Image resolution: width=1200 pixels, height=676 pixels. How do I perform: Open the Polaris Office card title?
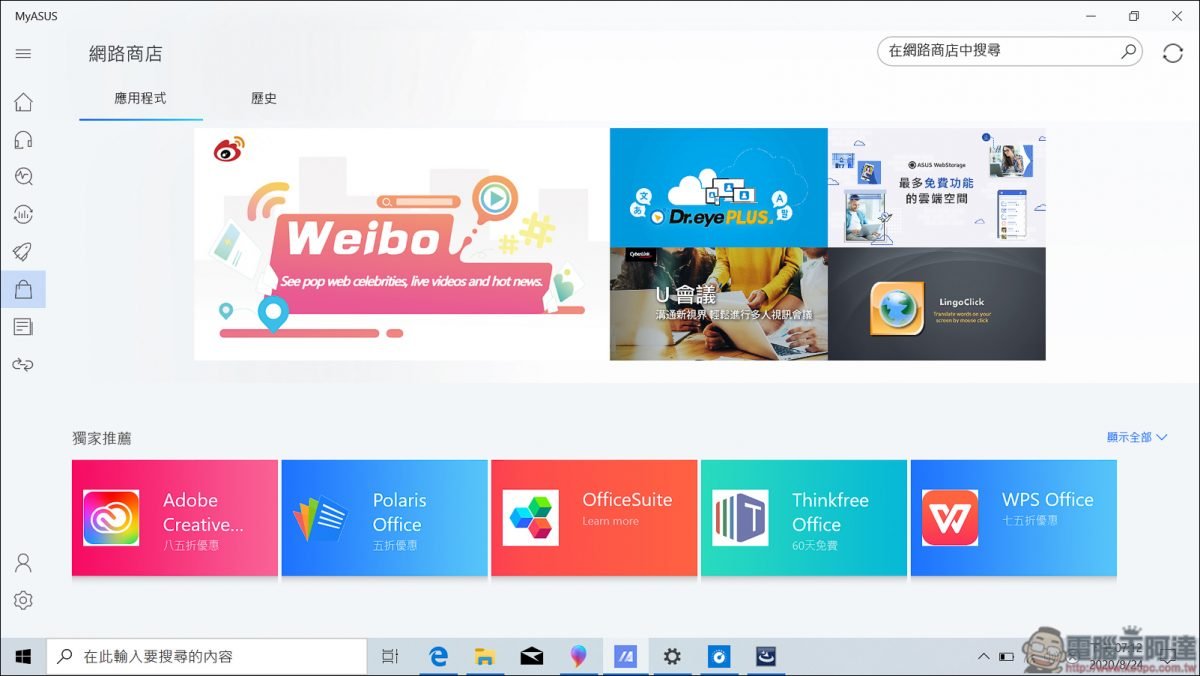(399, 512)
